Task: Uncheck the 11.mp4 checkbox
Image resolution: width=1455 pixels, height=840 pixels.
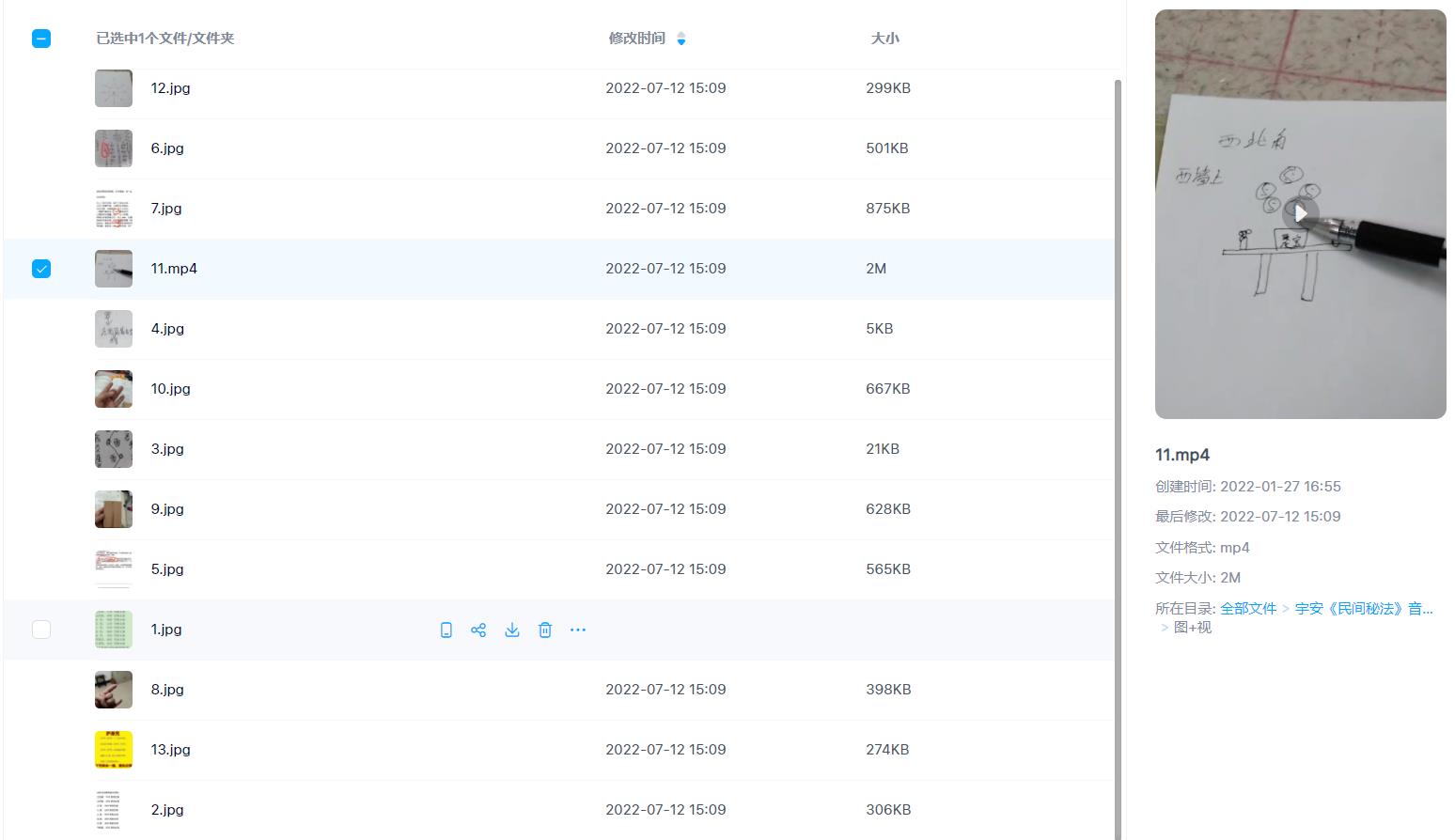Action: [41, 269]
